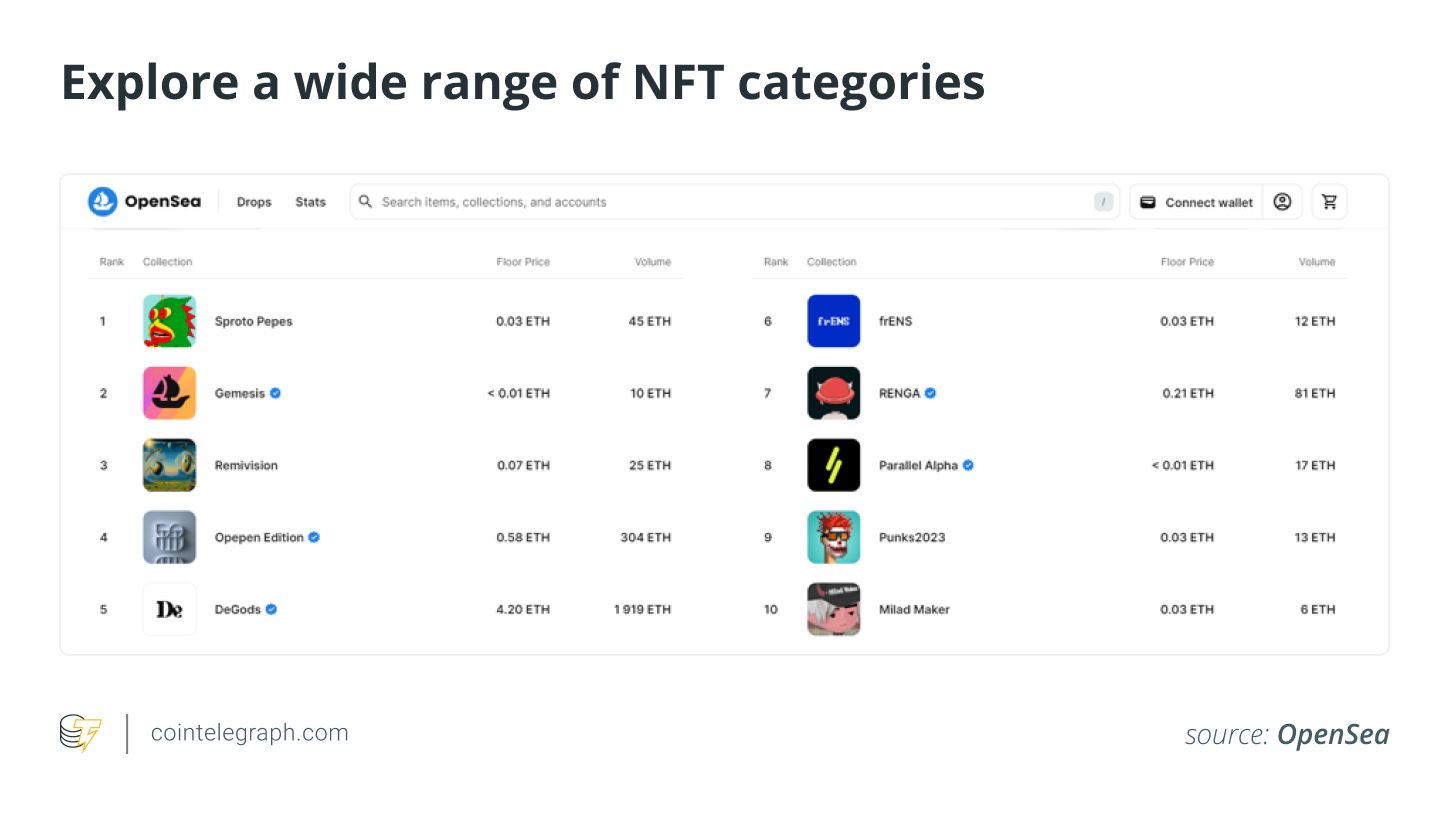Click the RENGA collection avatar
The width and height of the screenshot is (1450, 814).
[x=833, y=393]
